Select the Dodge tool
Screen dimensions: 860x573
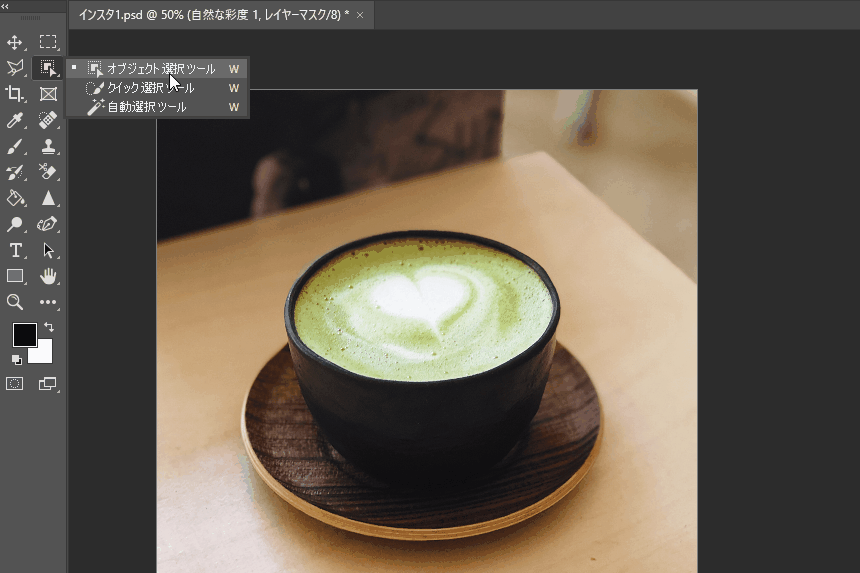point(15,224)
